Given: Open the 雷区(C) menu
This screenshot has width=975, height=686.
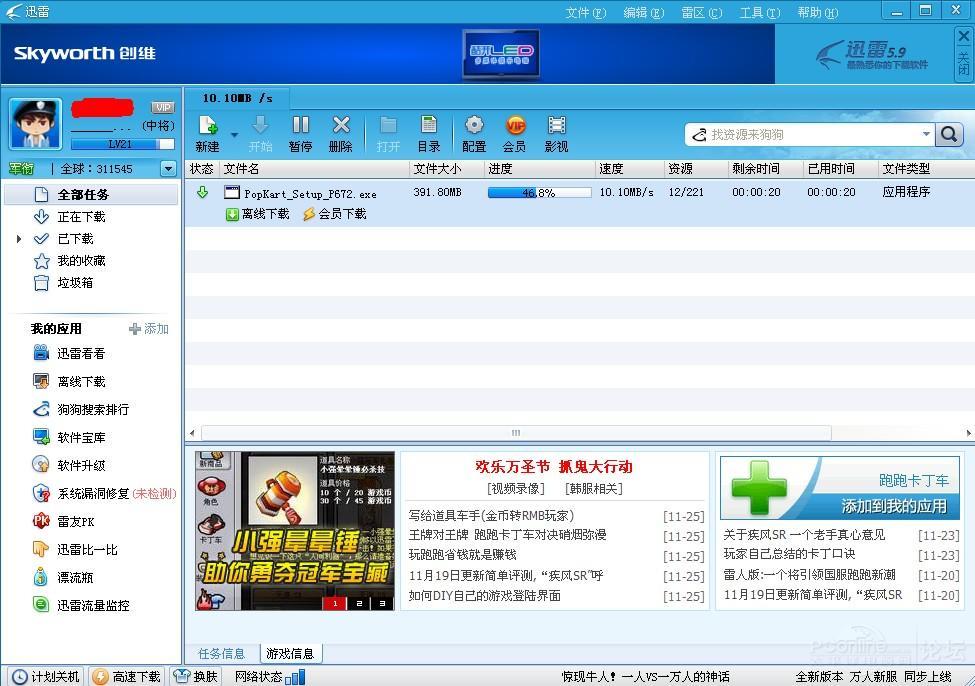Looking at the screenshot, I should [x=701, y=12].
